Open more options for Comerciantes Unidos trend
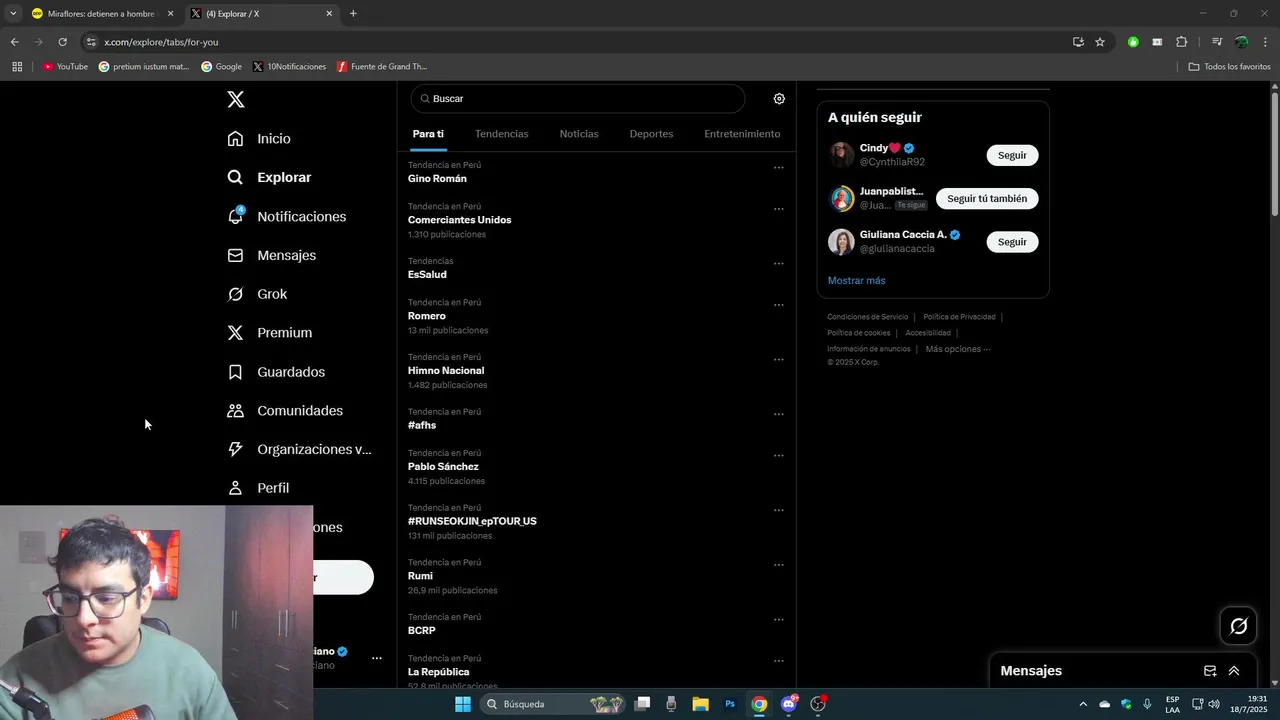Image resolution: width=1280 pixels, height=720 pixels. [778, 209]
